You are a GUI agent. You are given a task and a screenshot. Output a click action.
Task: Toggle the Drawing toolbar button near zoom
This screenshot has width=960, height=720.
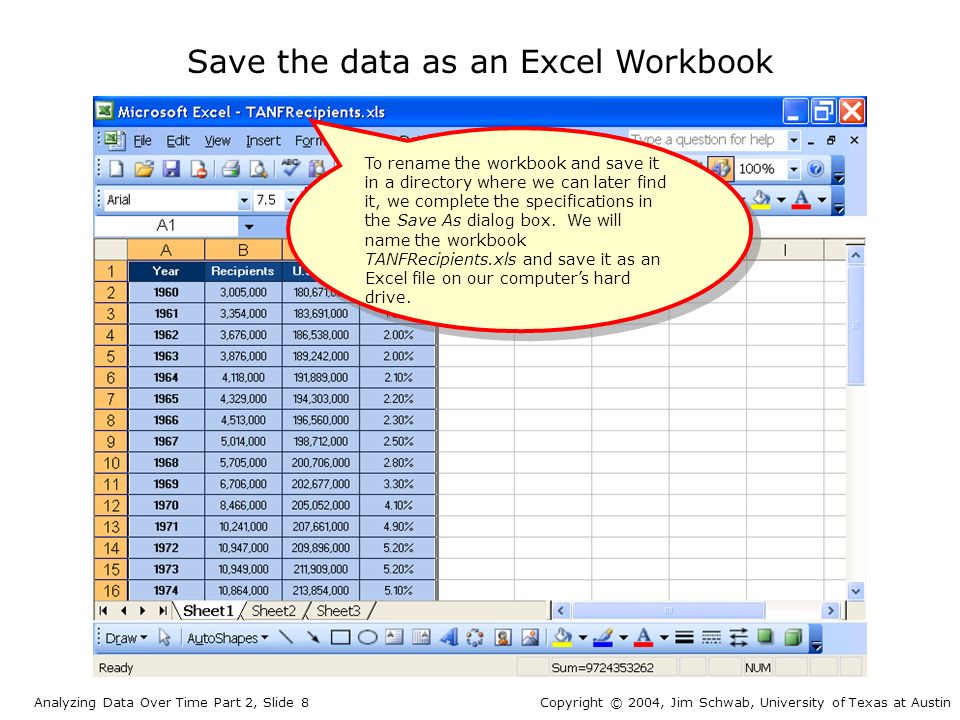[x=721, y=169]
